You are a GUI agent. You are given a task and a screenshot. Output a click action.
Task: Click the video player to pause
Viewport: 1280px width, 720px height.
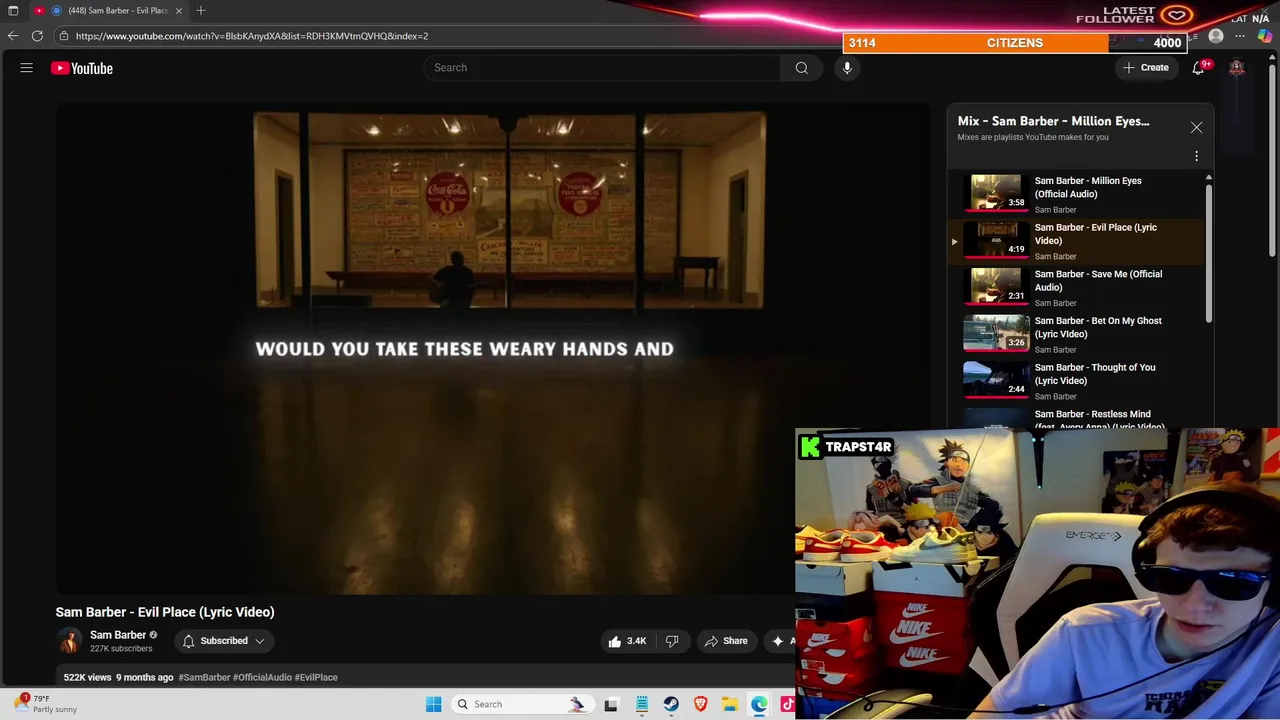coord(492,348)
